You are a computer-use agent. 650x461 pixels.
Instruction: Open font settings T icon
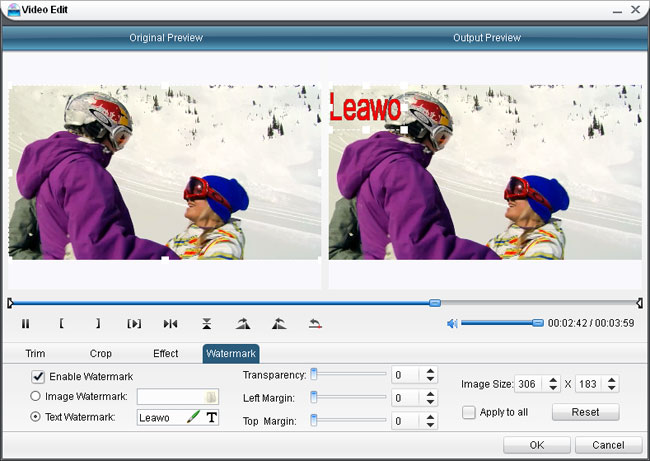click(211, 417)
